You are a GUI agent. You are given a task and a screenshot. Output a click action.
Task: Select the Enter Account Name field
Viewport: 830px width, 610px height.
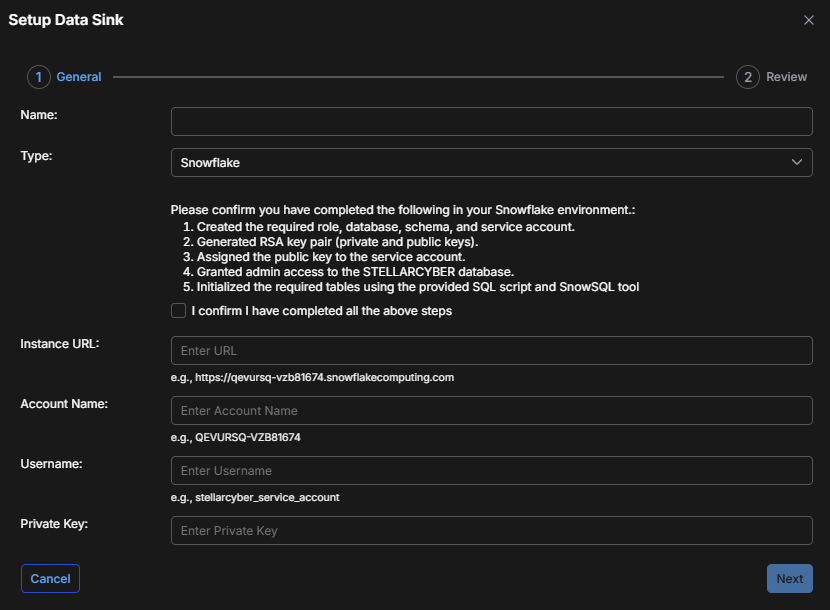coord(491,411)
